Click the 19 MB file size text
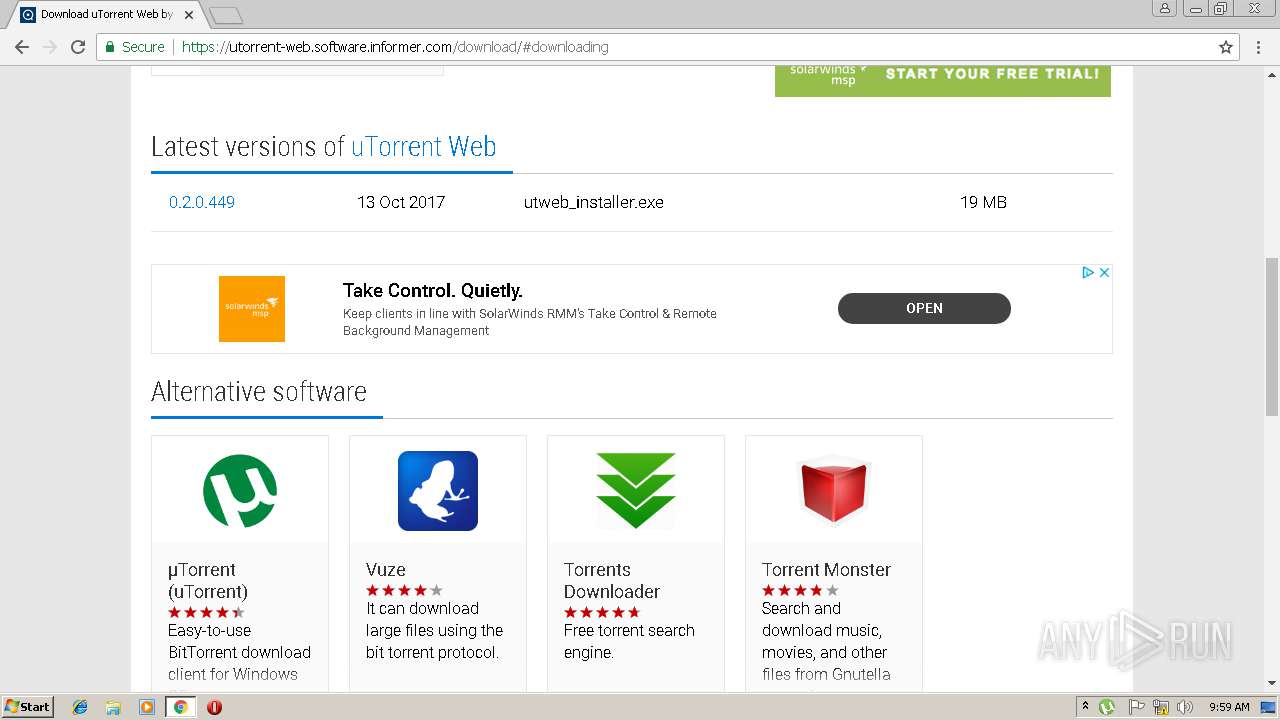The image size is (1280, 720). click(x=983, y=202)
